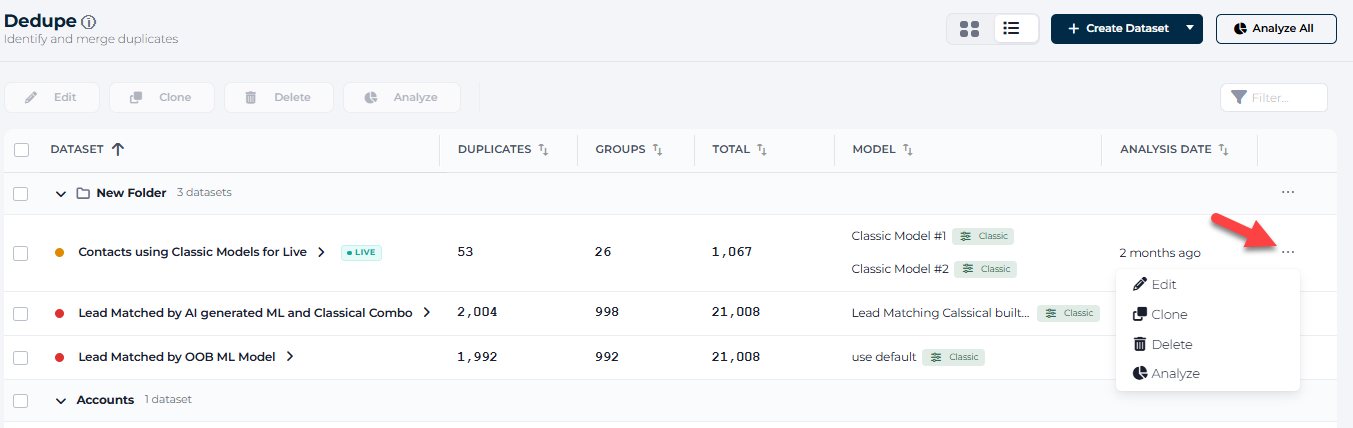Switch to grid view
This screenshot has width=1353, height=428.
(x=969, y=29)
